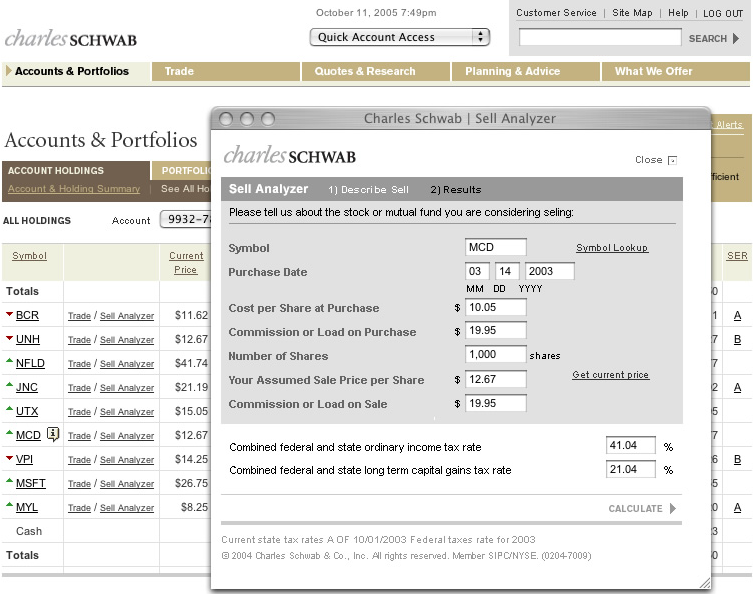
Task: Go to step 2) Results
Action: tap(456, 189)
